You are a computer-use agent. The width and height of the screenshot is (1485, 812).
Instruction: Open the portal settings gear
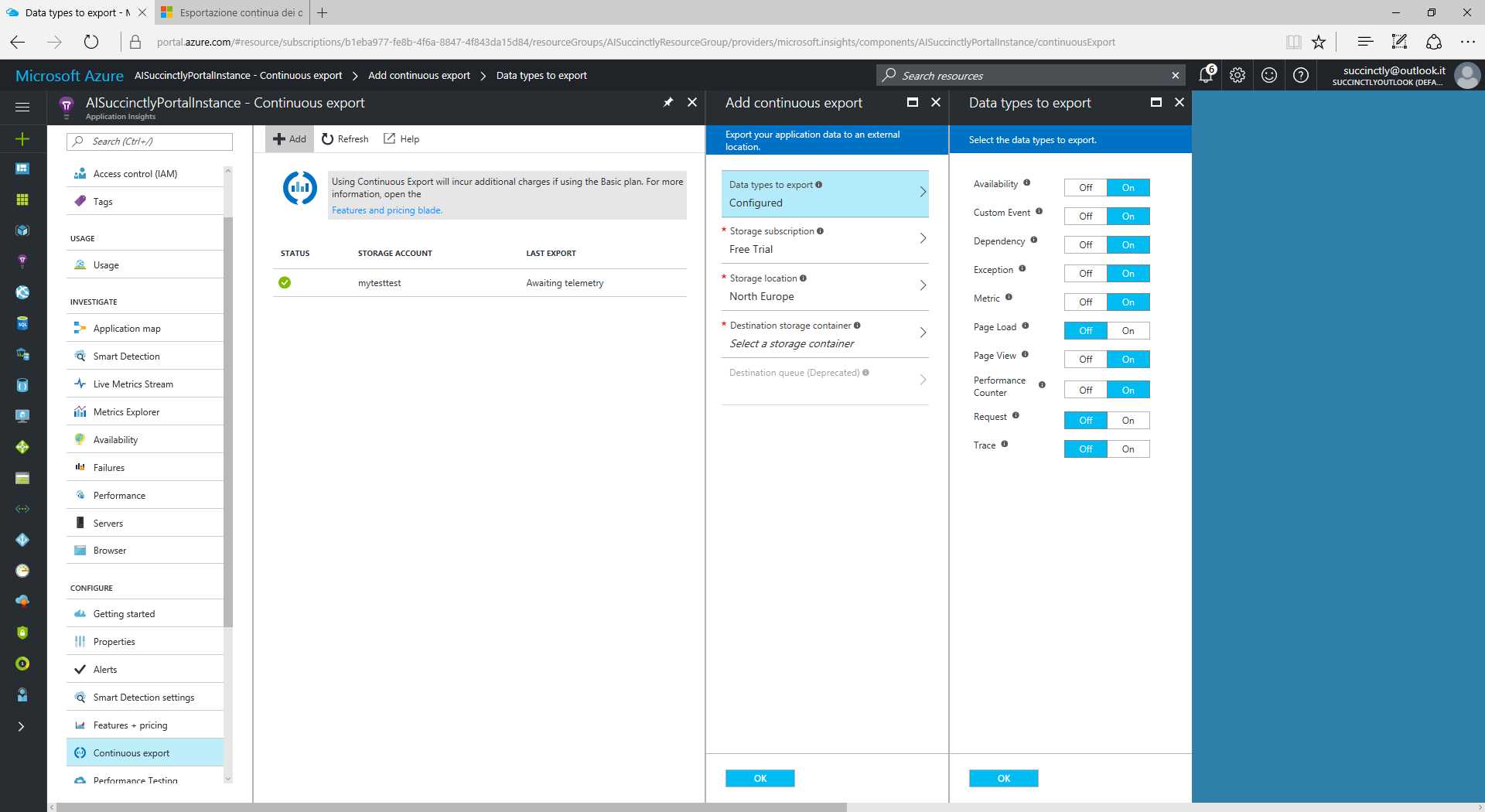click(x=1237, y=75)
